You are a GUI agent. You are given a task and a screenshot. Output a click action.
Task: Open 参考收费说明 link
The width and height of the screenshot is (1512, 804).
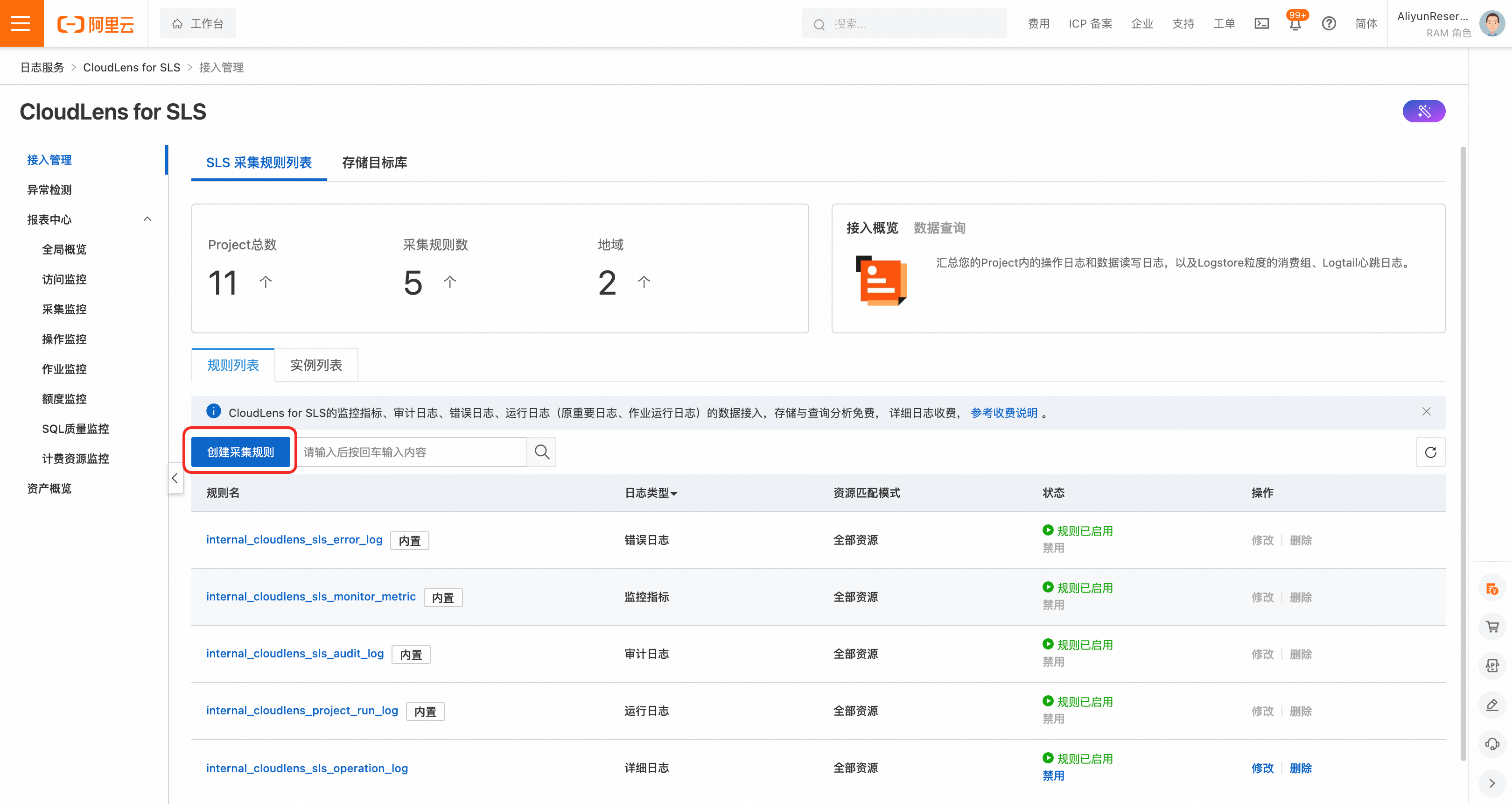[1004, 413]
